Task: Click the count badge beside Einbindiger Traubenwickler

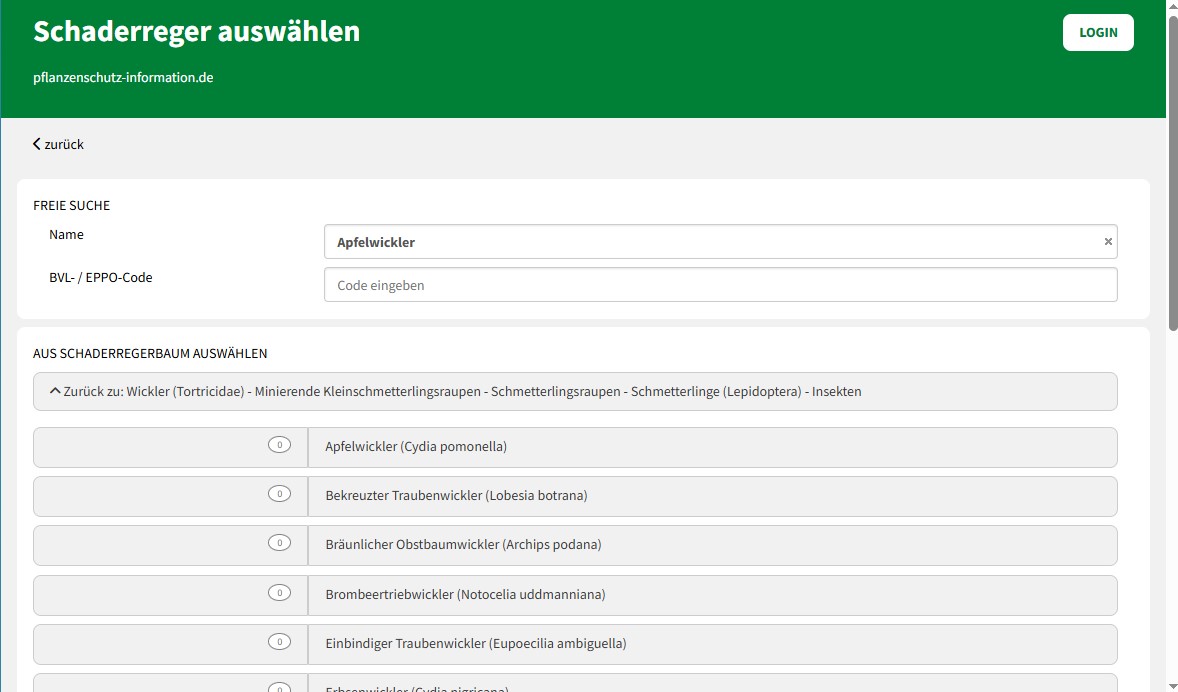Action: click(x=279, y=642)
